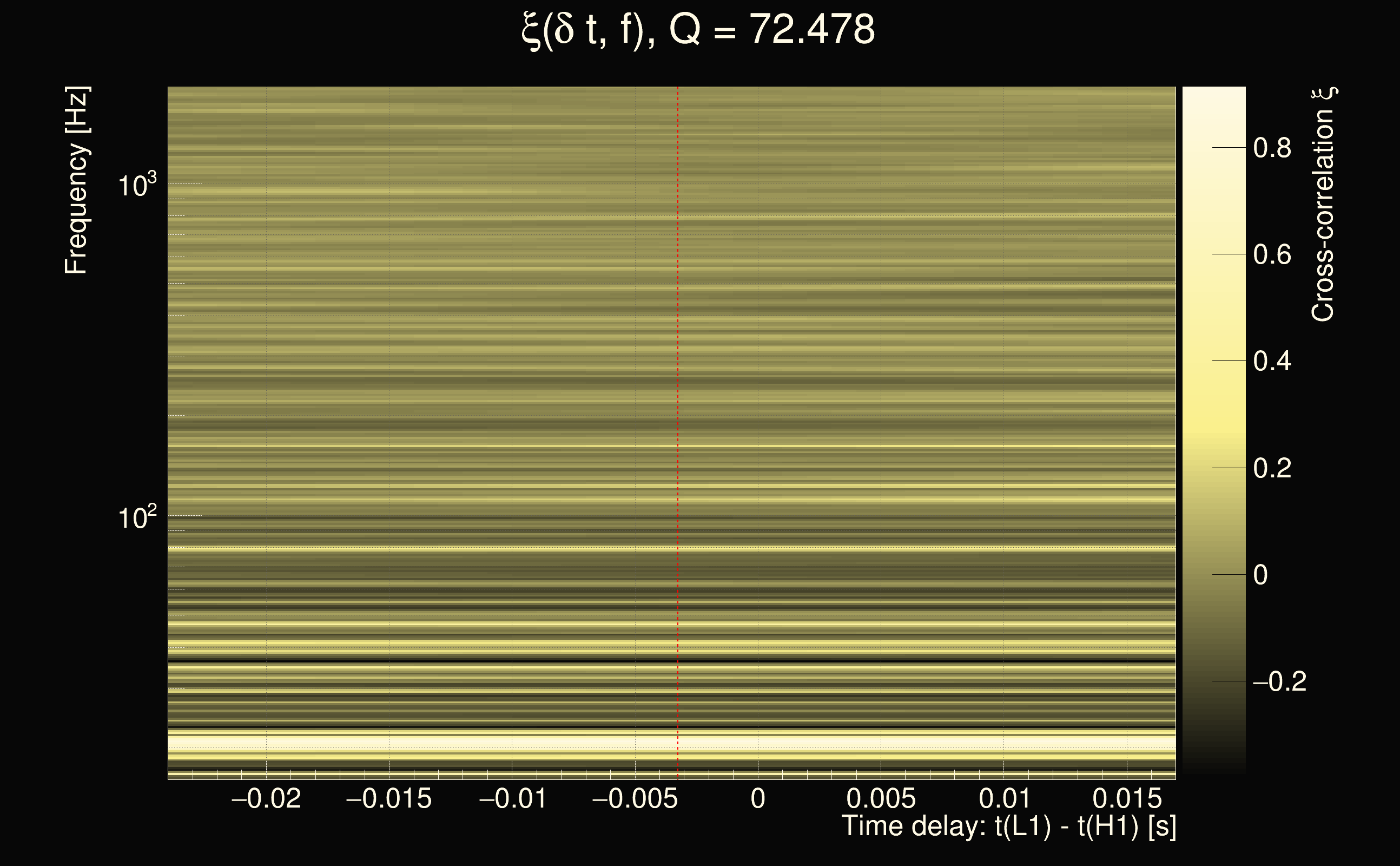
Task: Click the 0.4 colorbar tick label
Action: [x=1272, y=362]
